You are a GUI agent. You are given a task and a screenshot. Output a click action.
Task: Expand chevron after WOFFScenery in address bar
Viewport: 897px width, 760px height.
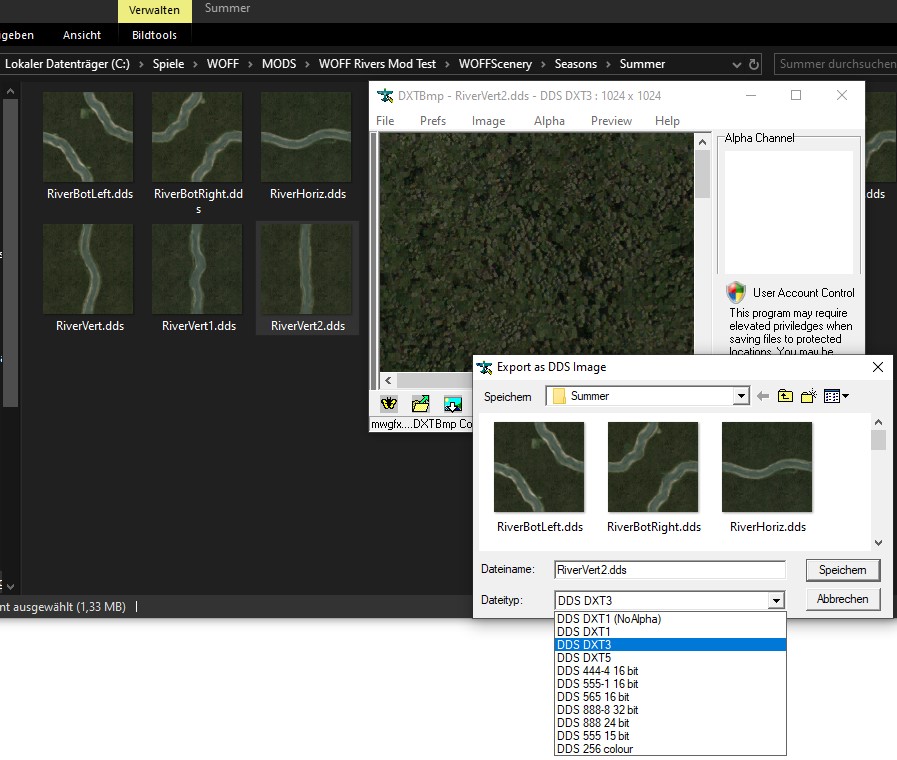(543, 64)
